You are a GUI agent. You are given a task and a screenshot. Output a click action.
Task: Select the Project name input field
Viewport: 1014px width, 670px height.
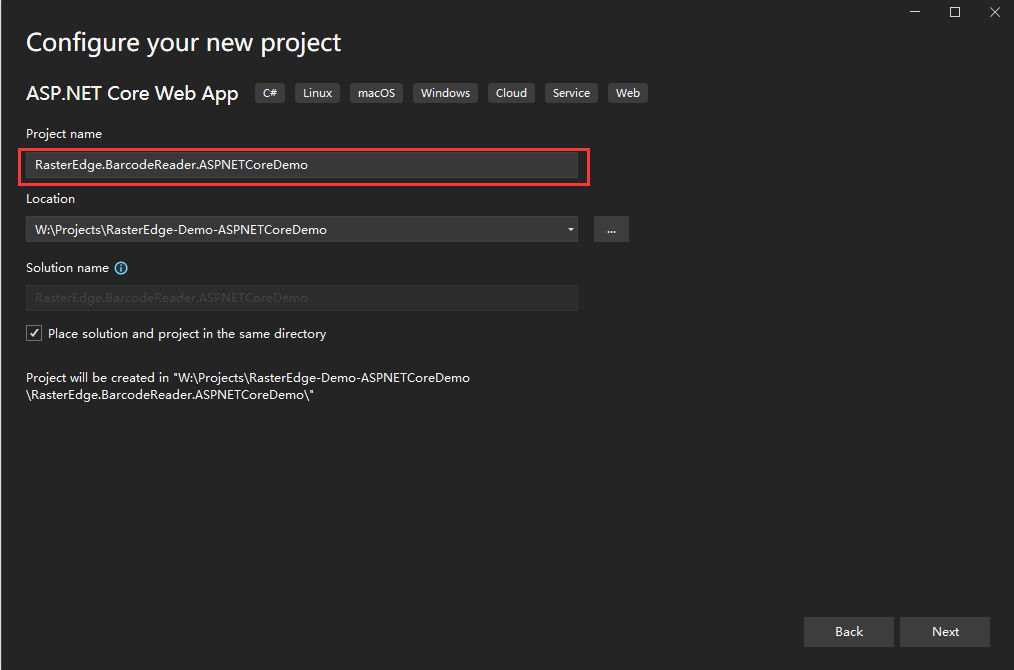point(300,164)
